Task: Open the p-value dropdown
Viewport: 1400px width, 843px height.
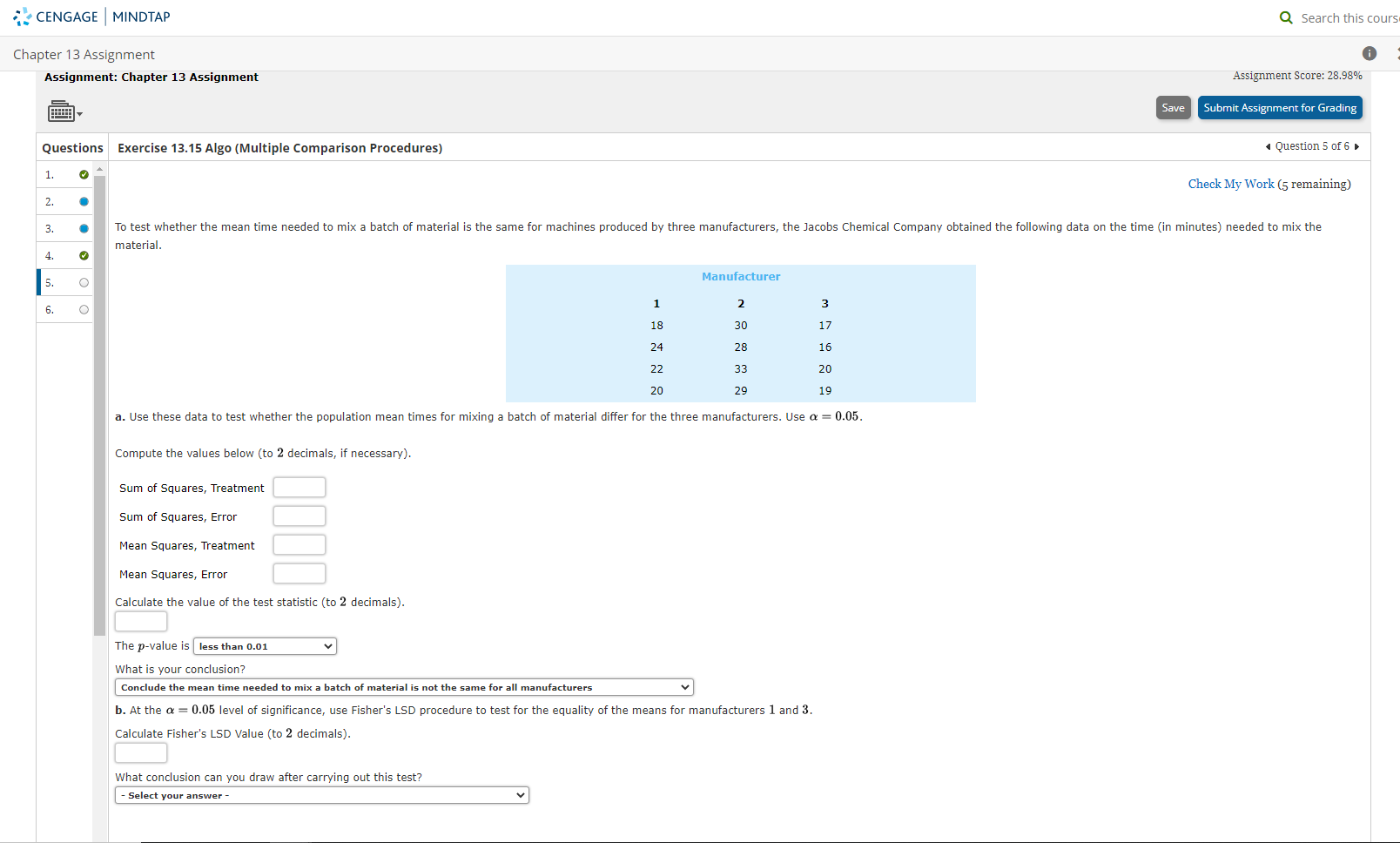Action: [265, 646]
